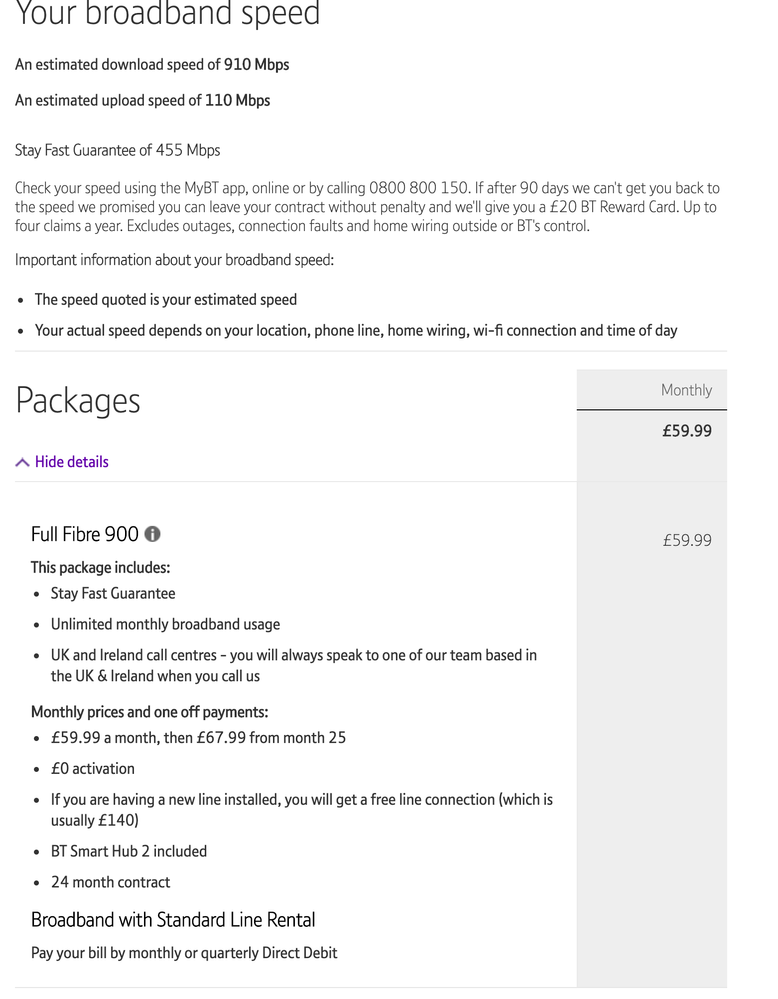Screen dimensions: 778x999
Task: Click the £0 activation bullet
Action: point(93,769)
